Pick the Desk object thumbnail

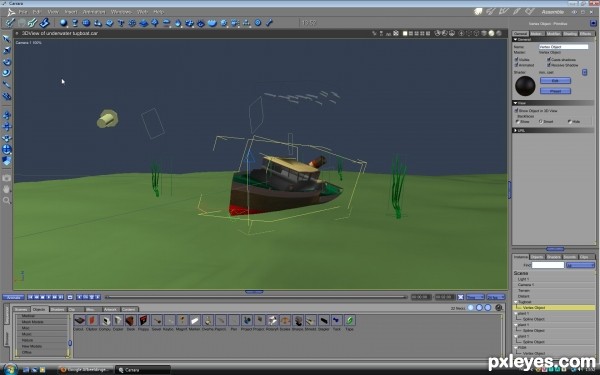130,320
